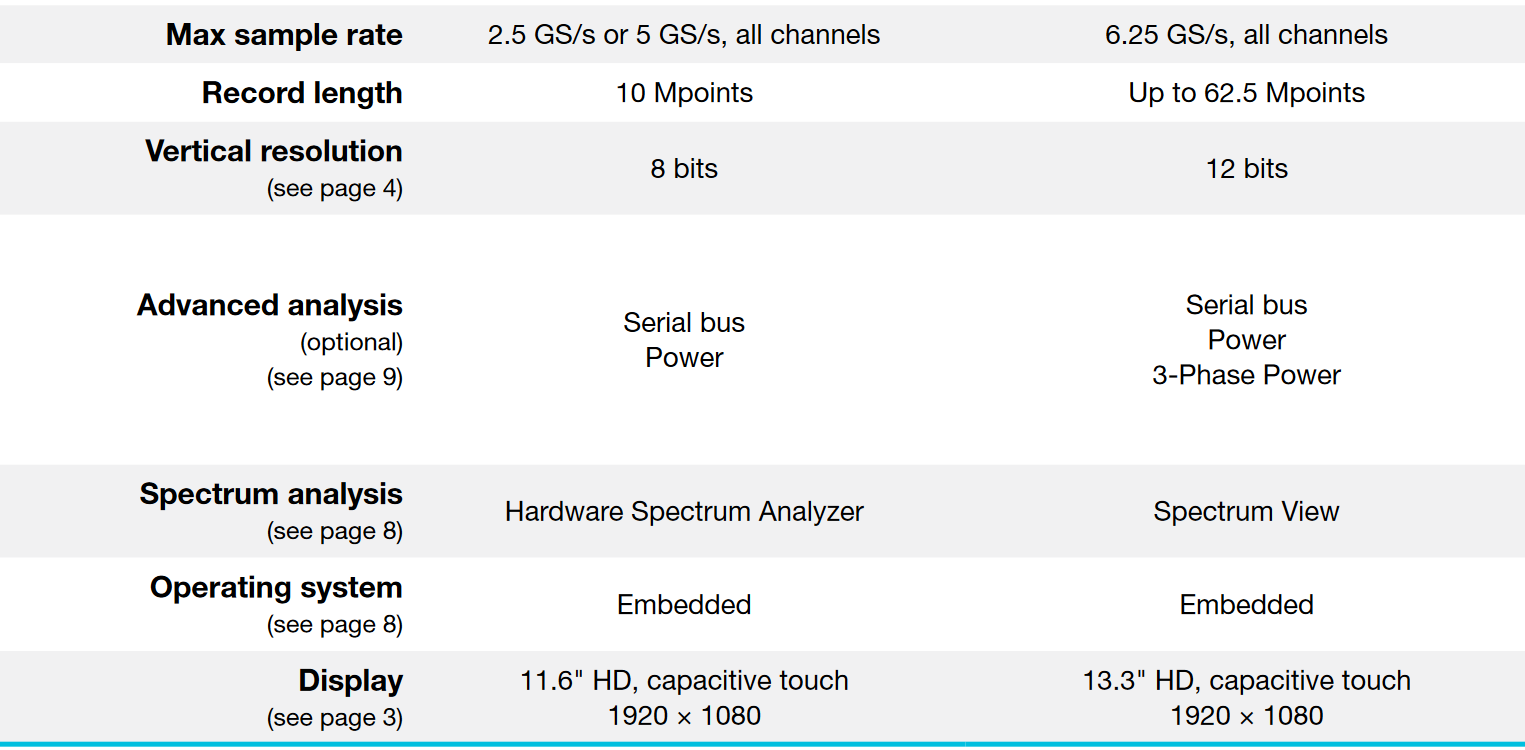The height and width of the screenshot is (750, 1525).
Task: Click the "Vertical resolution" heading
Action: [x=274, y=151]
